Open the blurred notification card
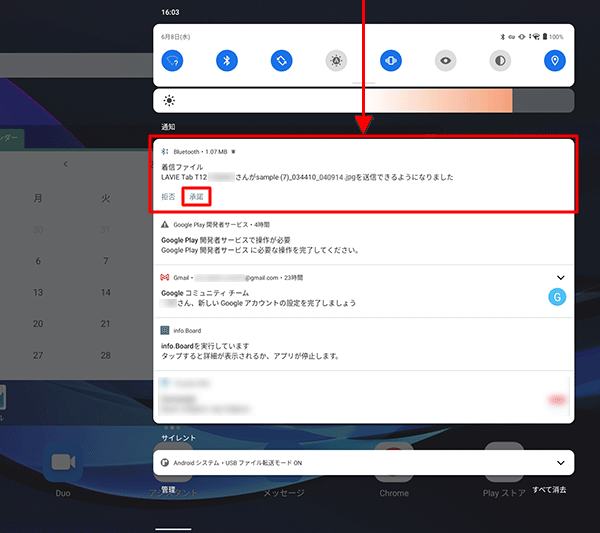The height and width of the screenshot is (533, 600). [364, 397]
